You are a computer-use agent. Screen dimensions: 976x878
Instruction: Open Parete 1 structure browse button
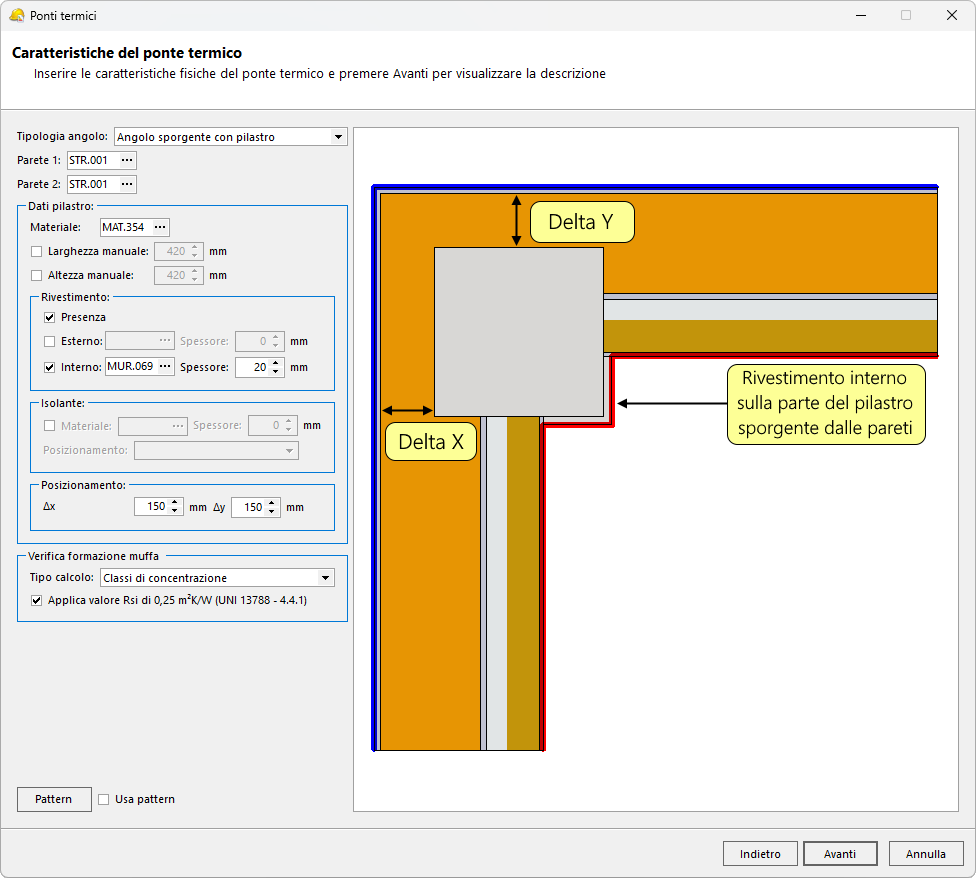(127, 160)
